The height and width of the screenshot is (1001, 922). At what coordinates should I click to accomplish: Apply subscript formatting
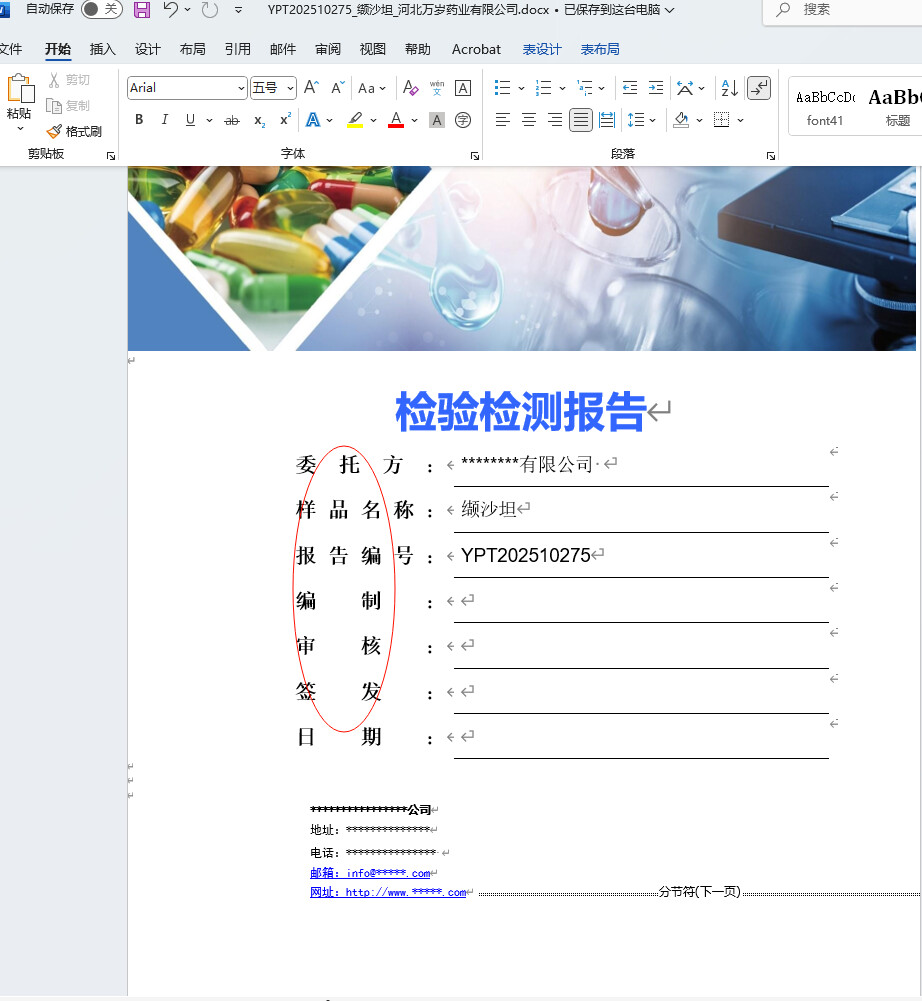tap(259, 120)
